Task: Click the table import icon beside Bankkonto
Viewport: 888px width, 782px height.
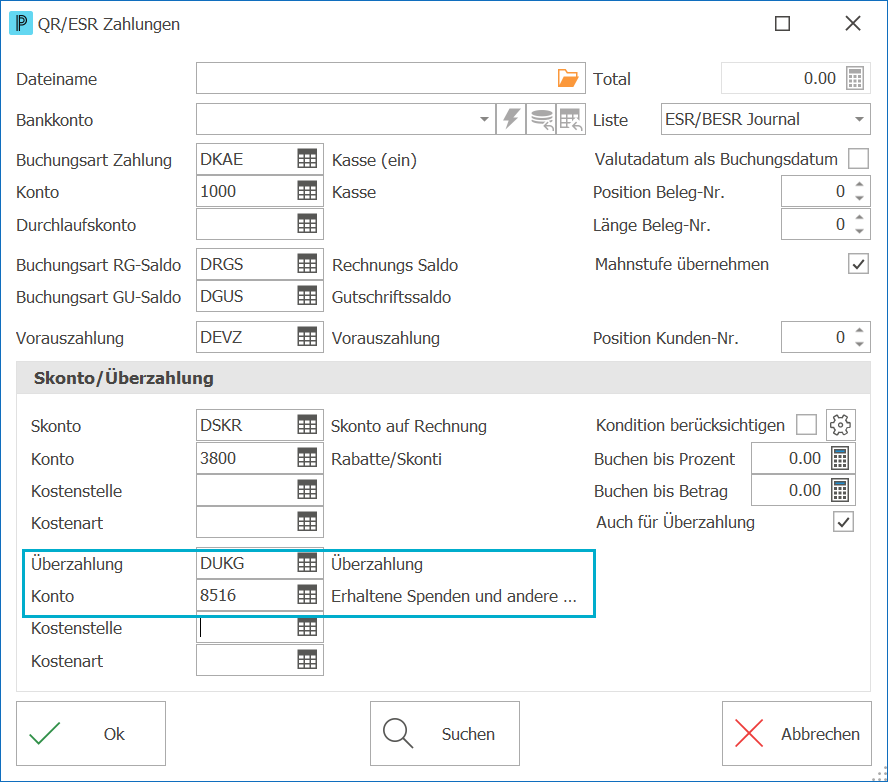Action: (x=571, y=119)
